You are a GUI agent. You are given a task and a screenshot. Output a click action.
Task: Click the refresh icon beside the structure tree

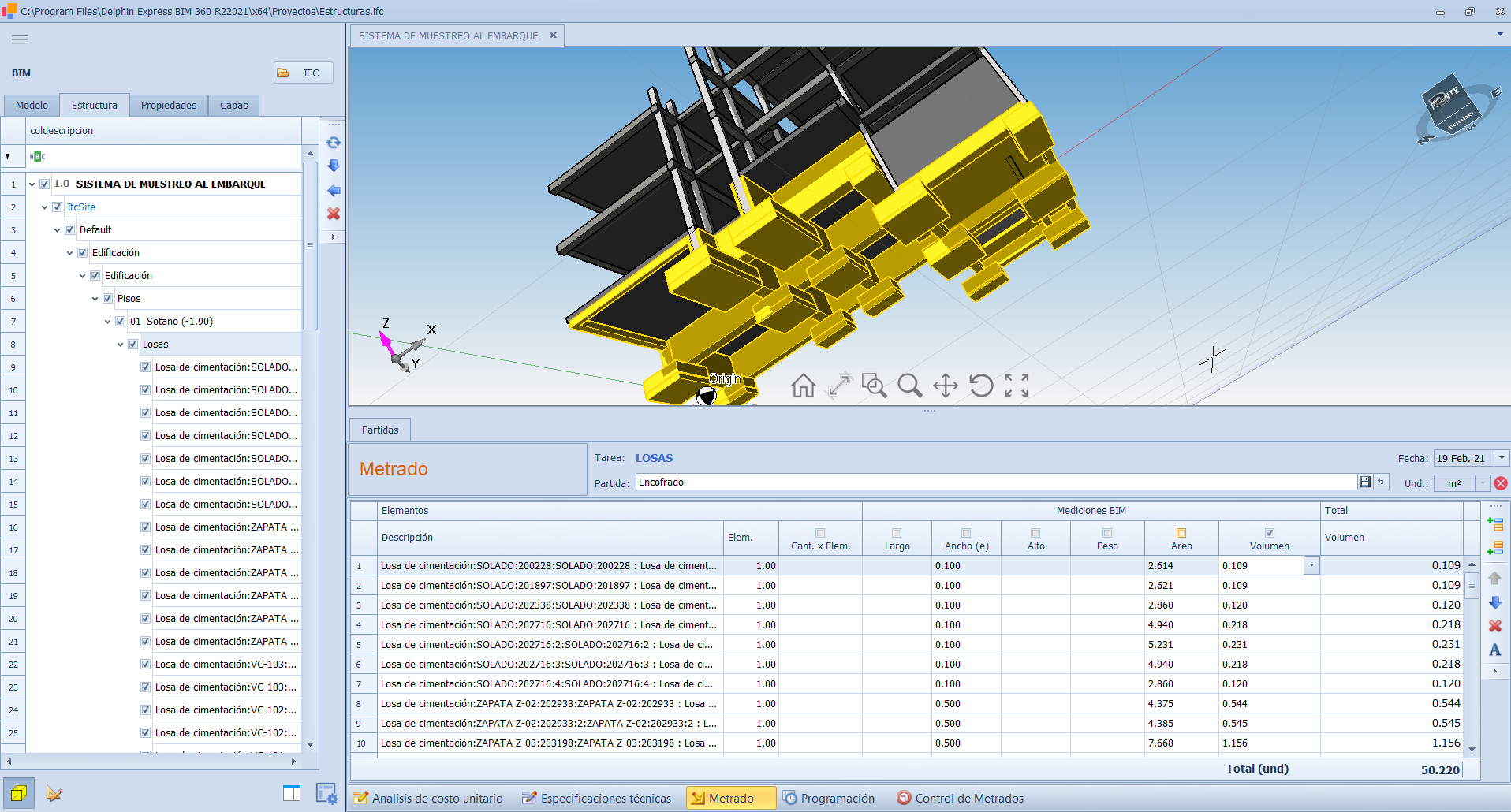[x=334, y=143]
